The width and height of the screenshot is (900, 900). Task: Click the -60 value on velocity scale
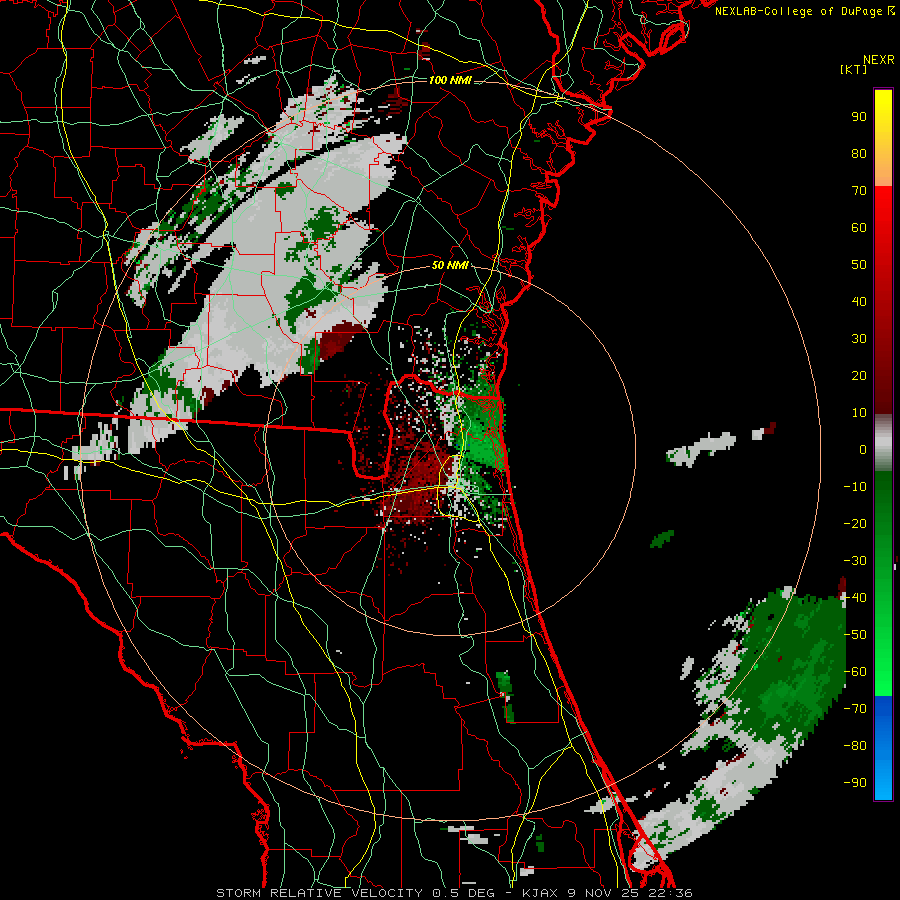coord(855,672)
